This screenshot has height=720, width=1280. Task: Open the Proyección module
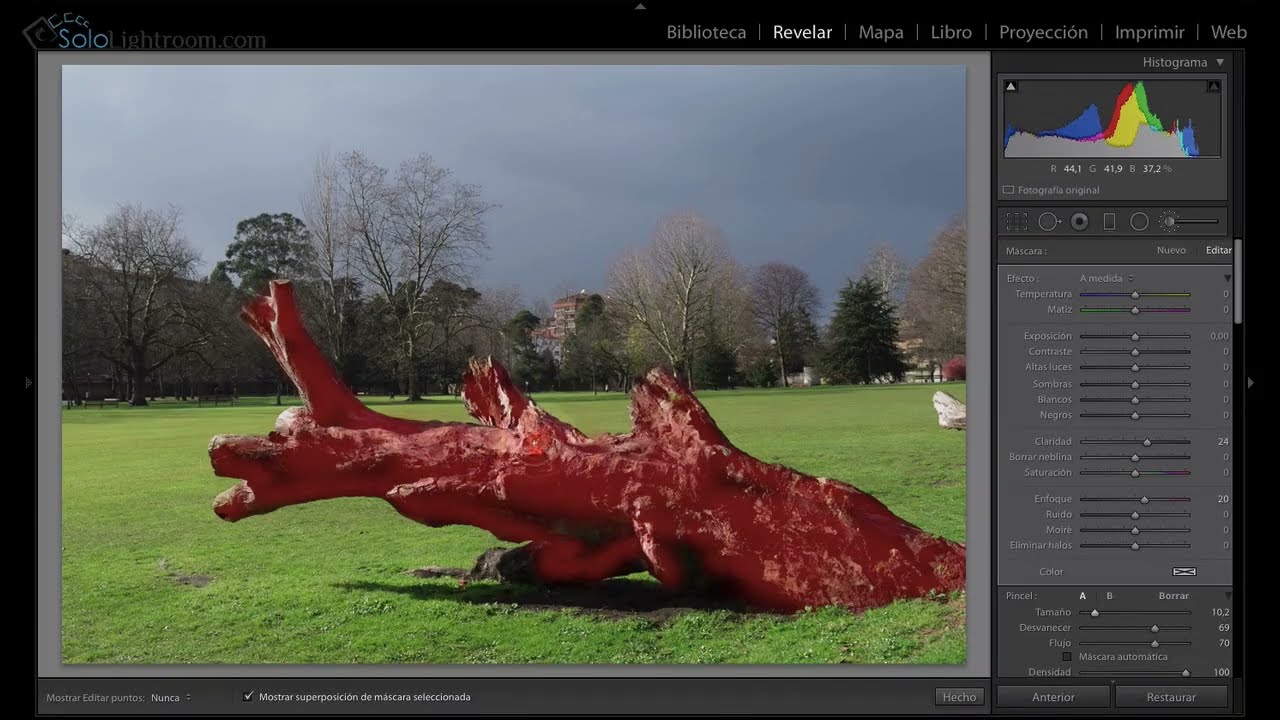pos(1043,32)
